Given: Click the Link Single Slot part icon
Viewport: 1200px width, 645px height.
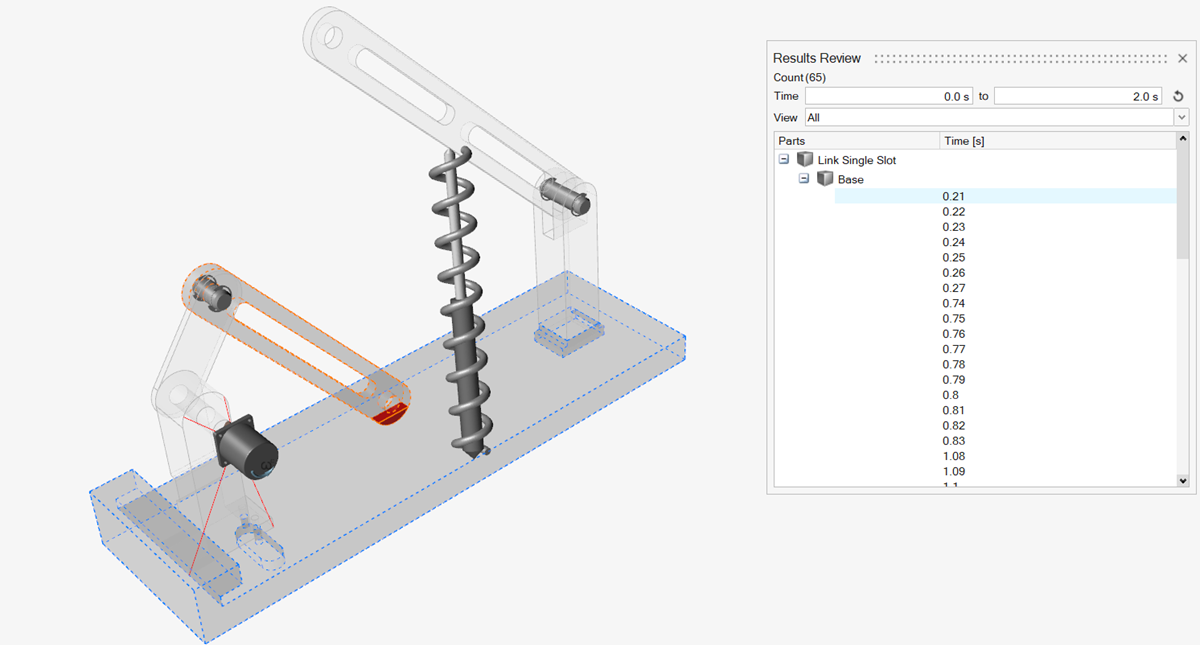Looking at the screenshot, I should (805, 160).
